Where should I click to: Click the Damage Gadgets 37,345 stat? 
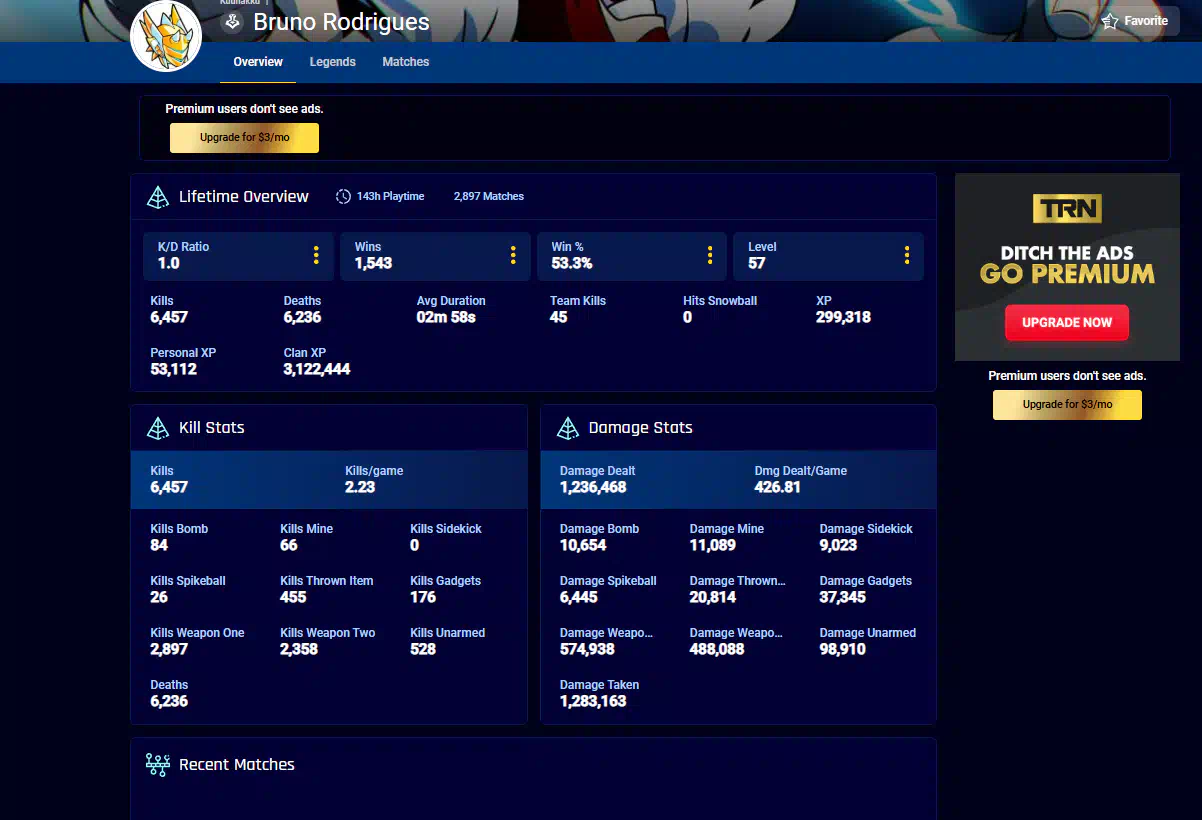[x=866, y=589]
